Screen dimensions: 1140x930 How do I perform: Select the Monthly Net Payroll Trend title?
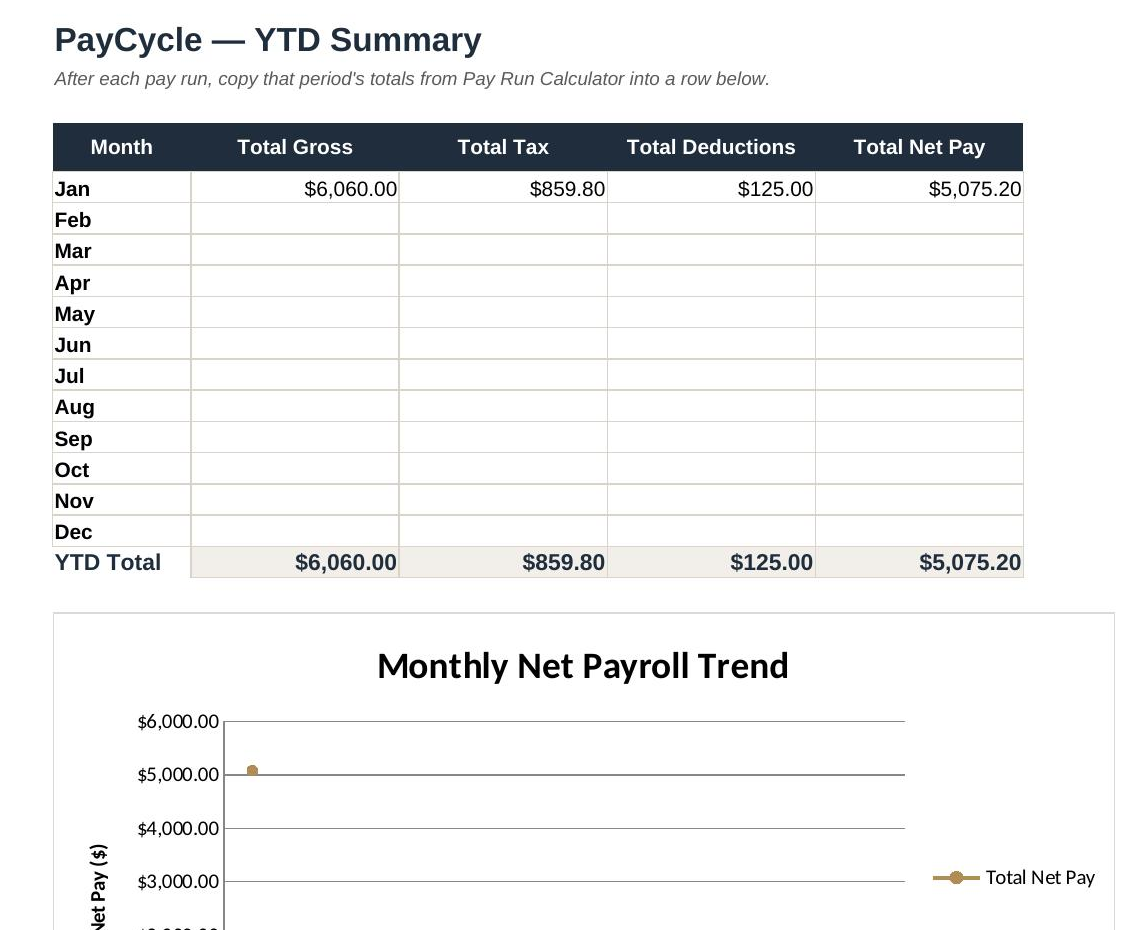tap(582, 666)
